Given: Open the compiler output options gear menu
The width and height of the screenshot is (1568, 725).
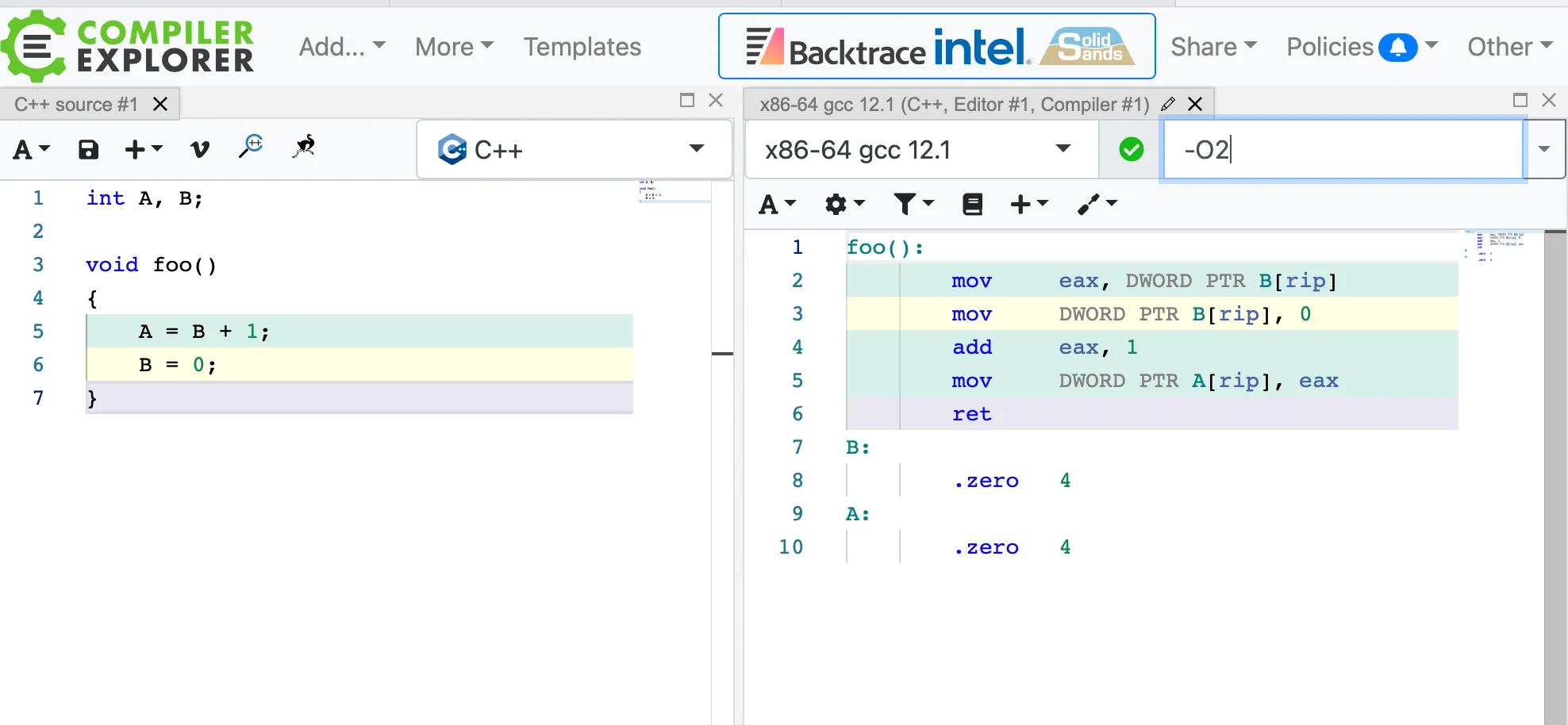Looking at the screenshot, I should [x=844, y=205].
